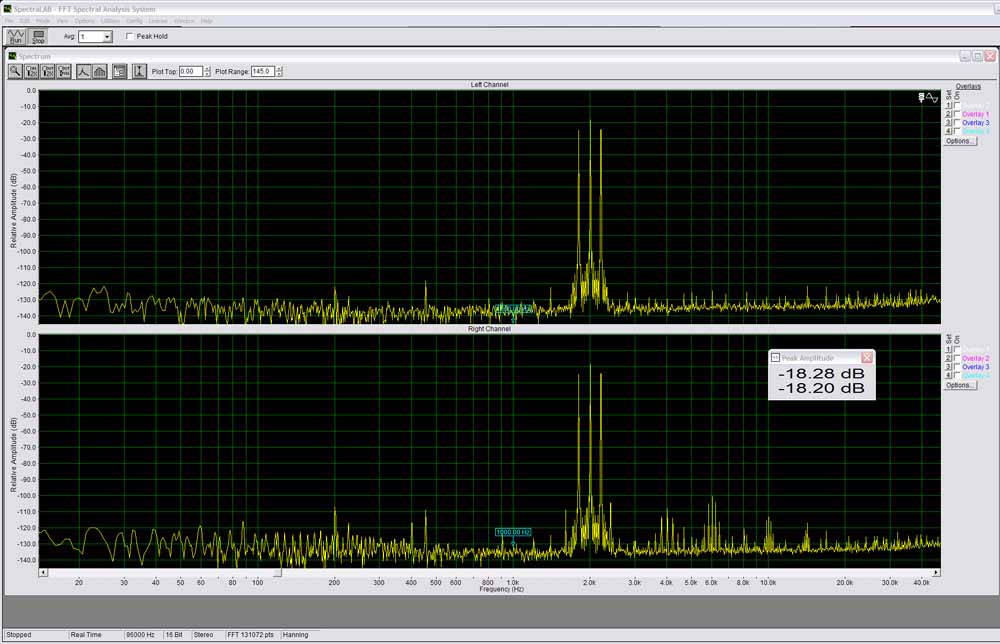Click the cyan marker label in left channel plot

click(x=513, y=309)
